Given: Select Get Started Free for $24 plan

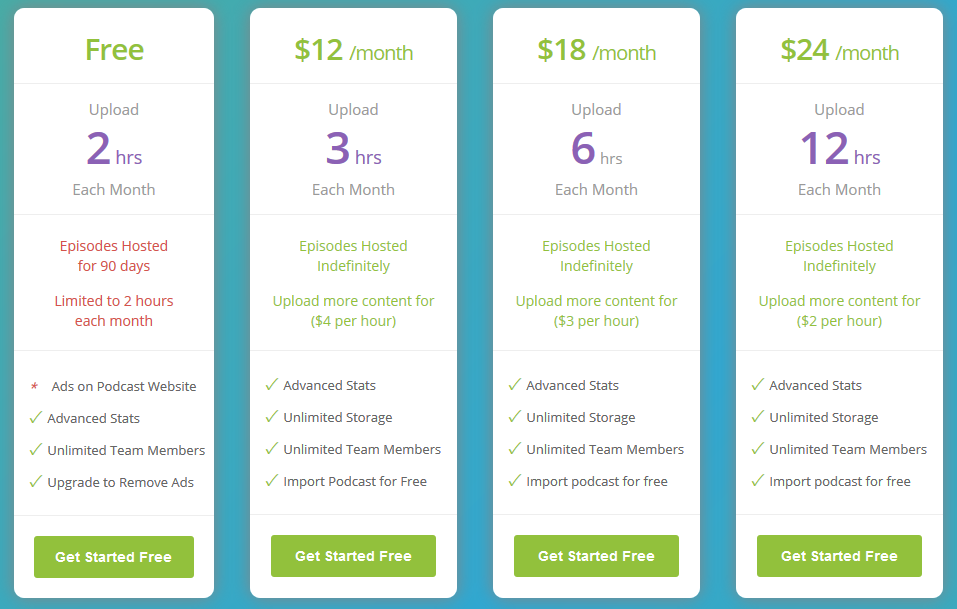Looking at the screenshot, I should pyautogui.click(x=839, y=556).
